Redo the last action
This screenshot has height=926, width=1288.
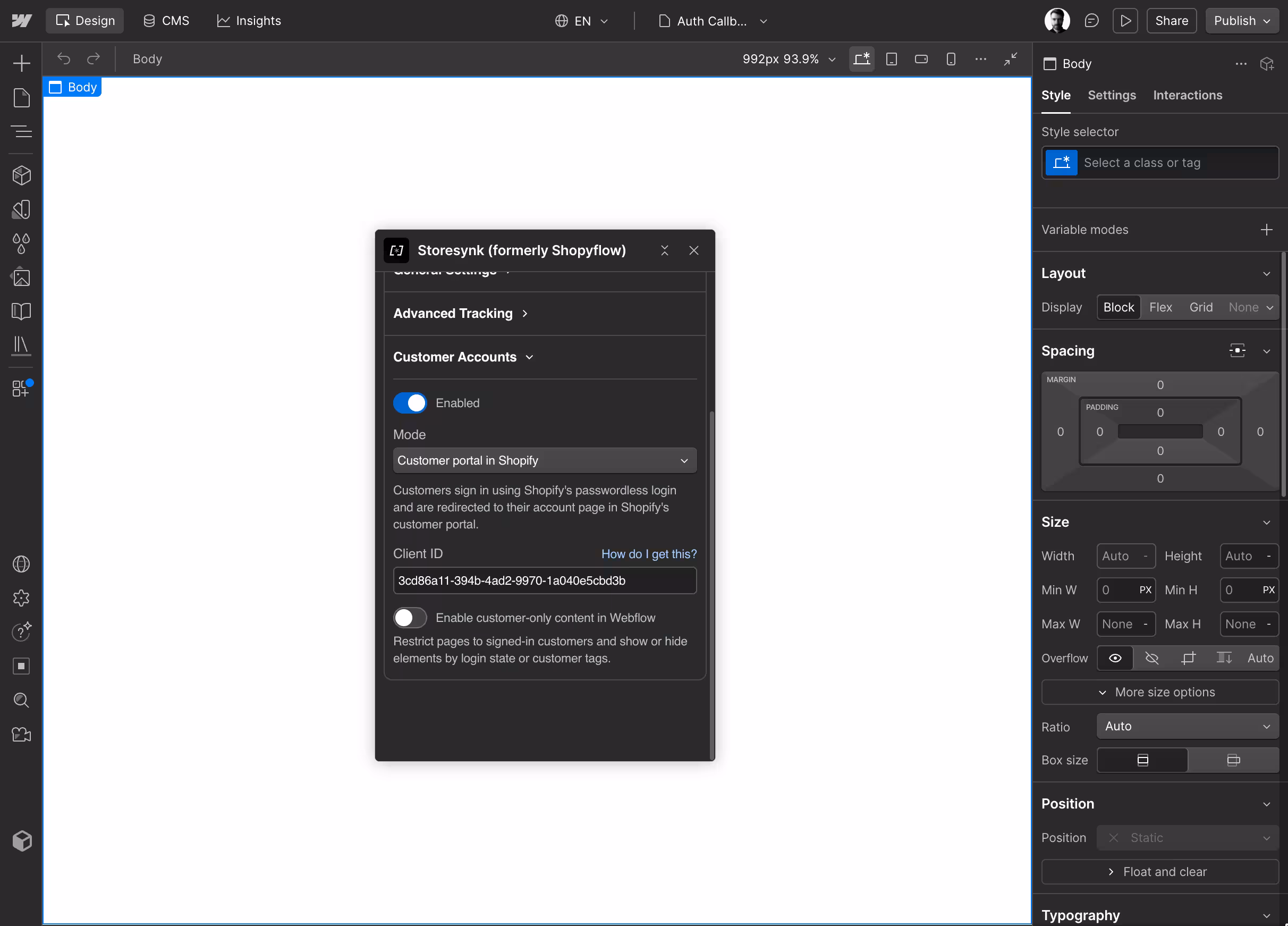[x=93, y=59]
